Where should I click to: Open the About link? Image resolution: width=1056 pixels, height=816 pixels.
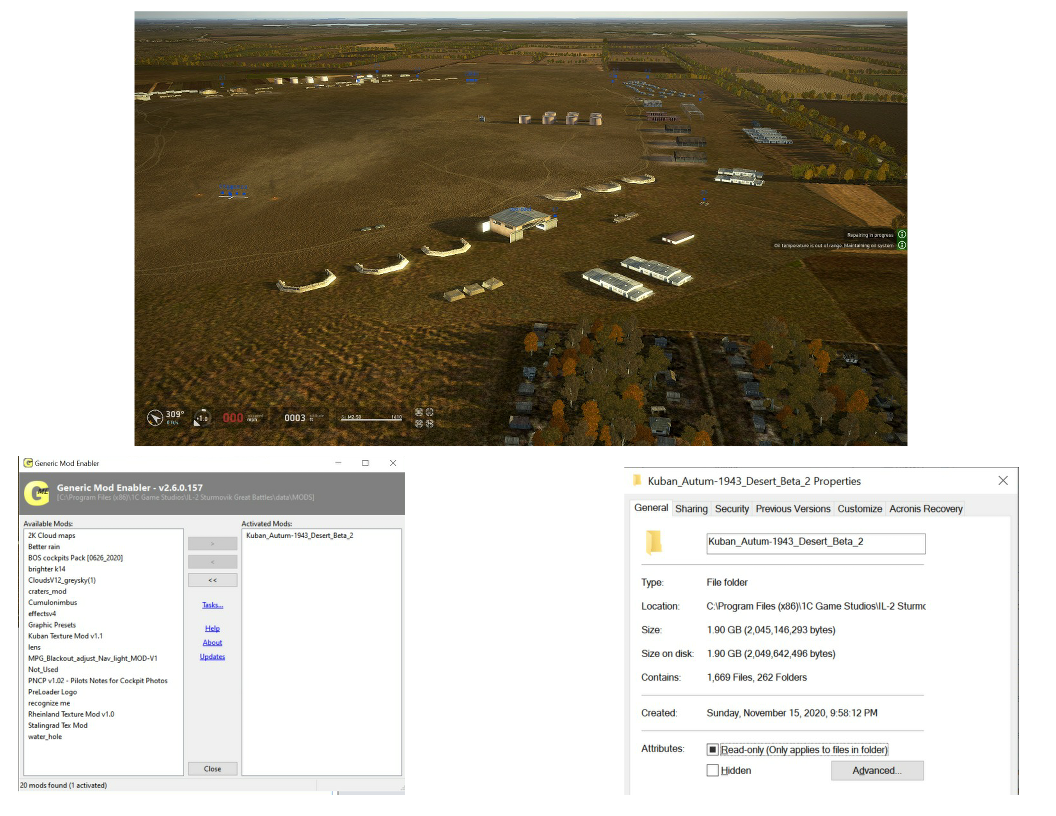coord(212,642)
